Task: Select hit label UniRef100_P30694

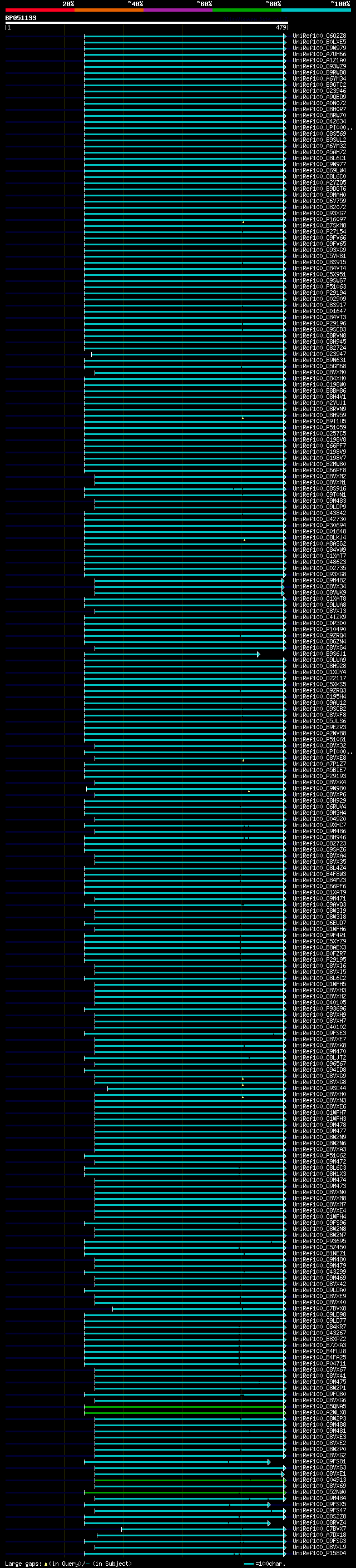Action: click(x=319, y=525)
